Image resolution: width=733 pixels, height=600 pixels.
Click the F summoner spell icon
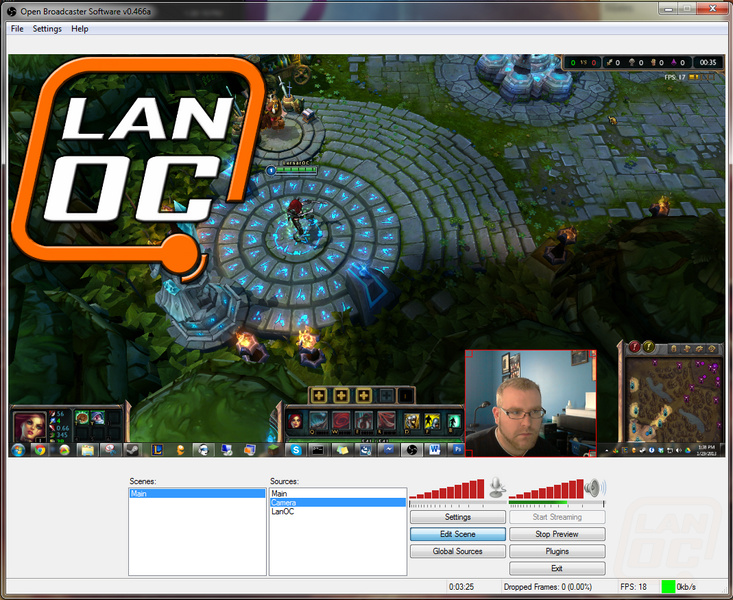(x=431, y=421)
